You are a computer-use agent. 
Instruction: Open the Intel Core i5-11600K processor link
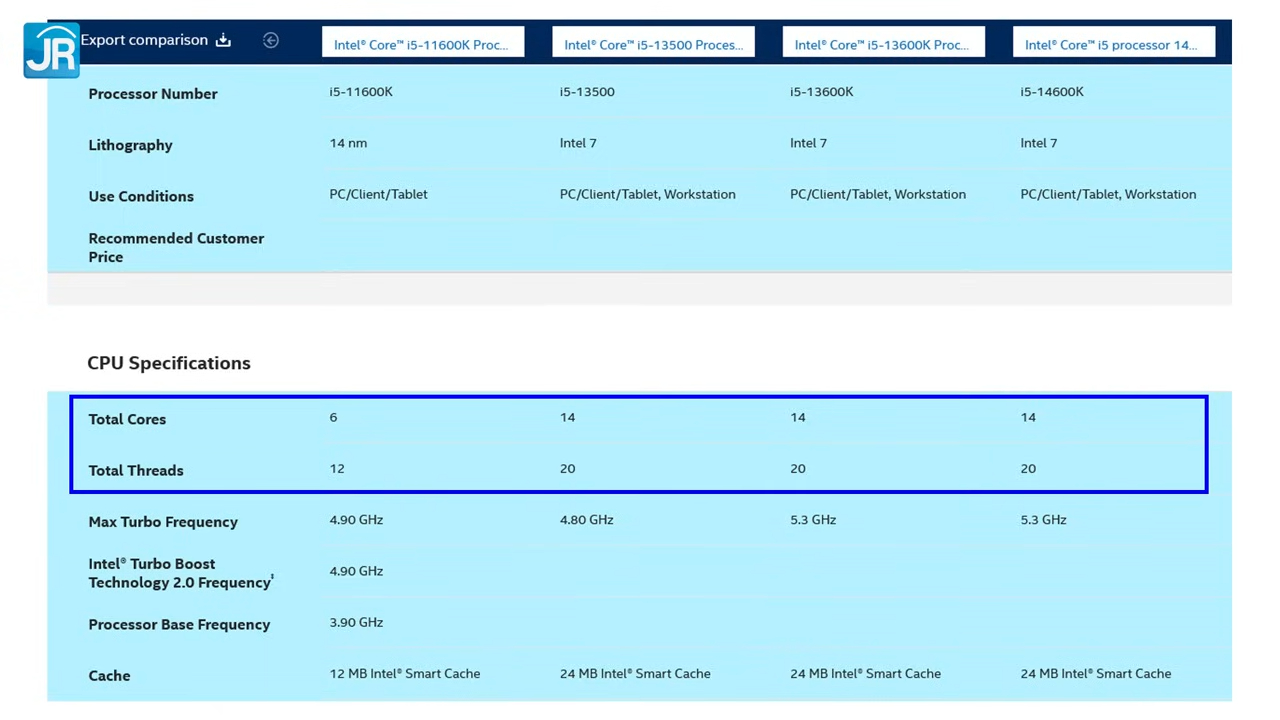point(423,42)
